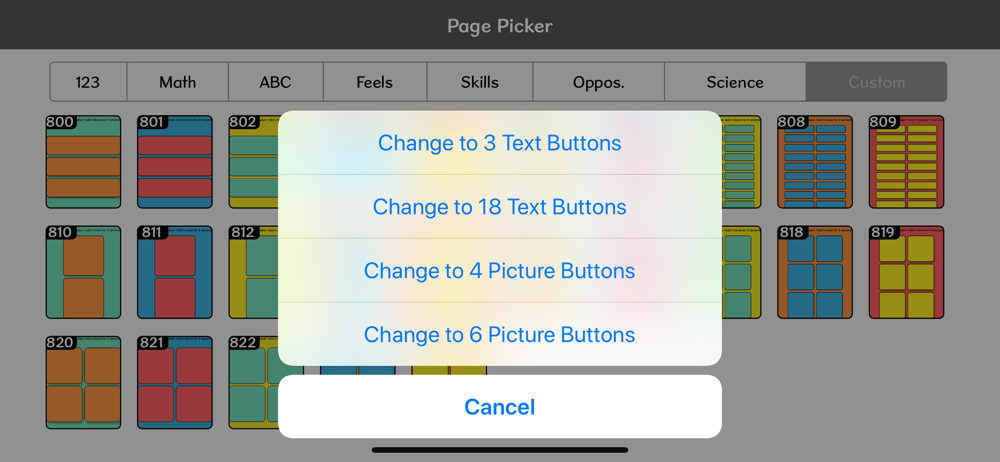This screenshot has width=1000, height=462.
Task: Select Change to 4 Picture Buttons
Action: pos(499,271)
